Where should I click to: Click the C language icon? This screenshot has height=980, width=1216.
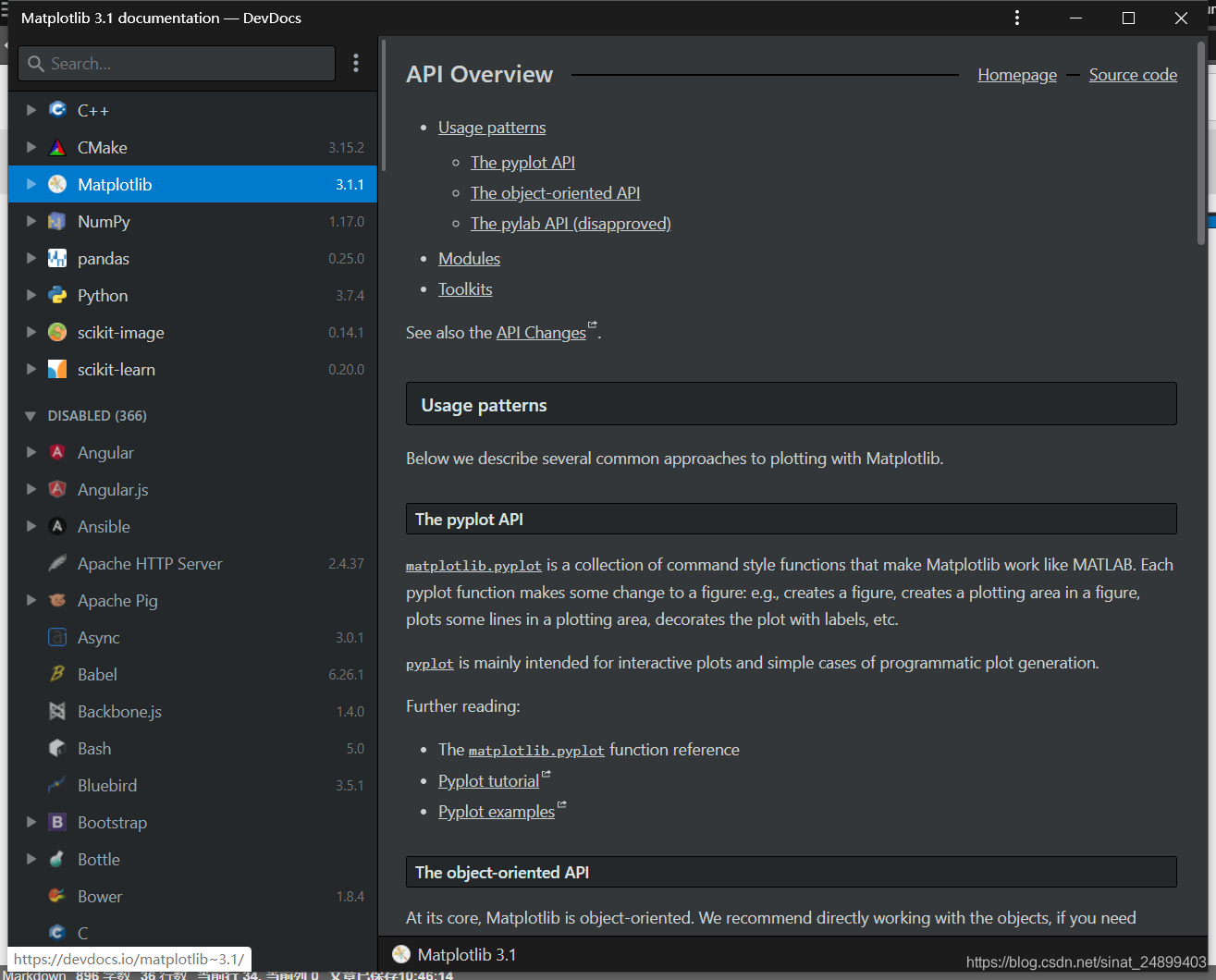point(57,933)
